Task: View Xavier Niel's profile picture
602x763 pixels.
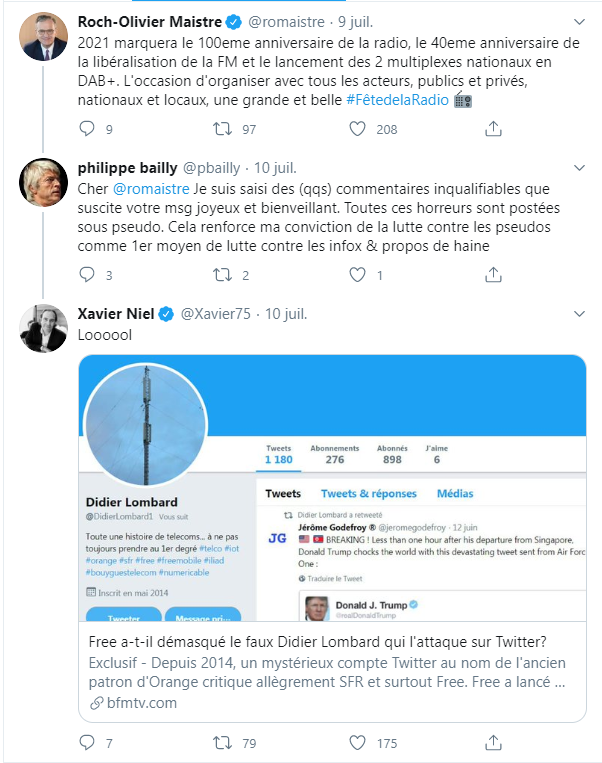Action: click(x=43, y=328)
